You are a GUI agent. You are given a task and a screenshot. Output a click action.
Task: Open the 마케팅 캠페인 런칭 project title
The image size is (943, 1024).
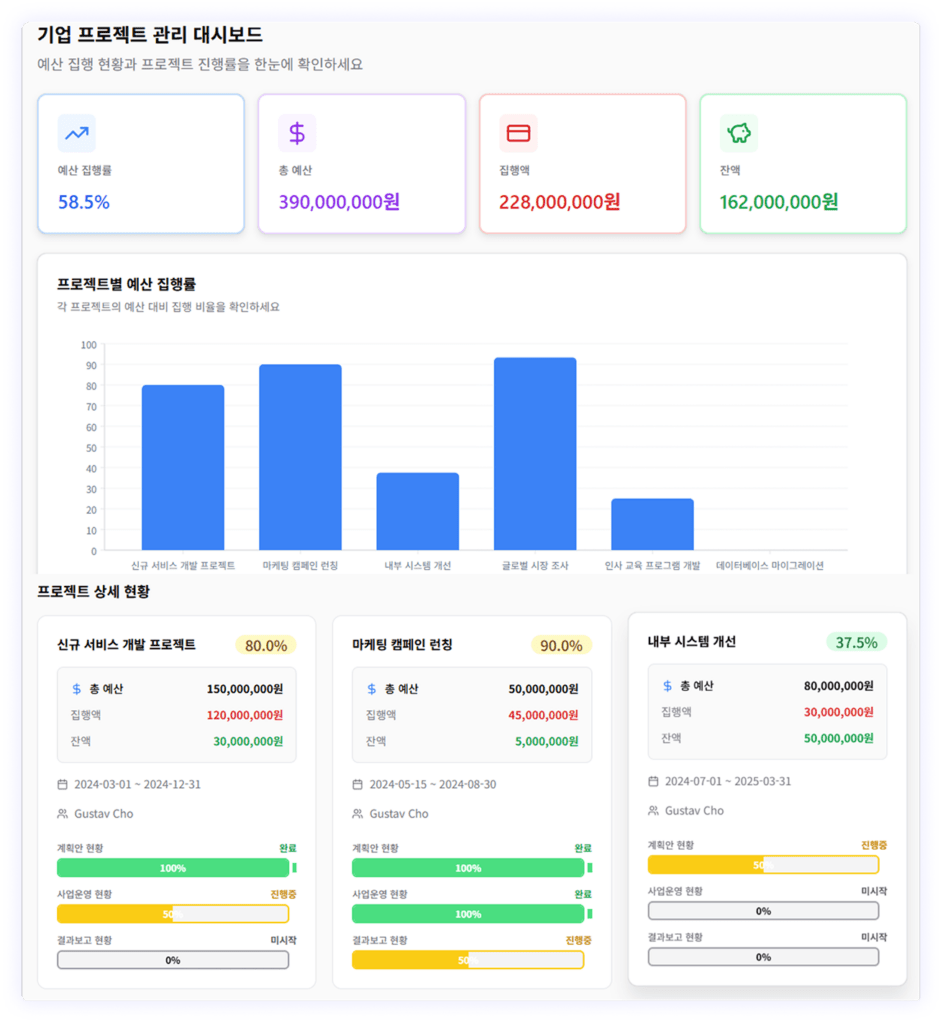pyautogui.click(x=402, y=645)
